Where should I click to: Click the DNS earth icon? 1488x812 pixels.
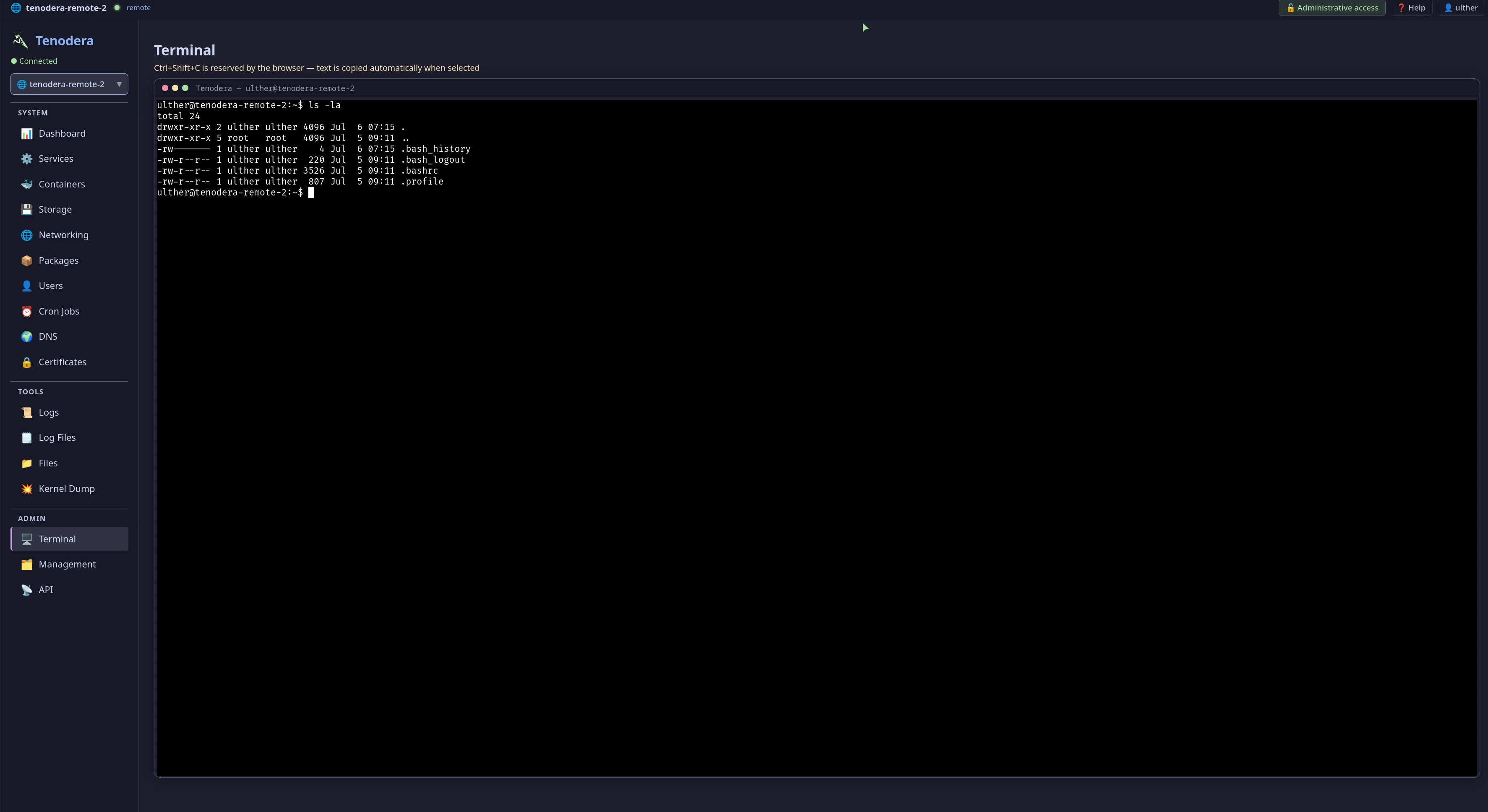point(26,337)
